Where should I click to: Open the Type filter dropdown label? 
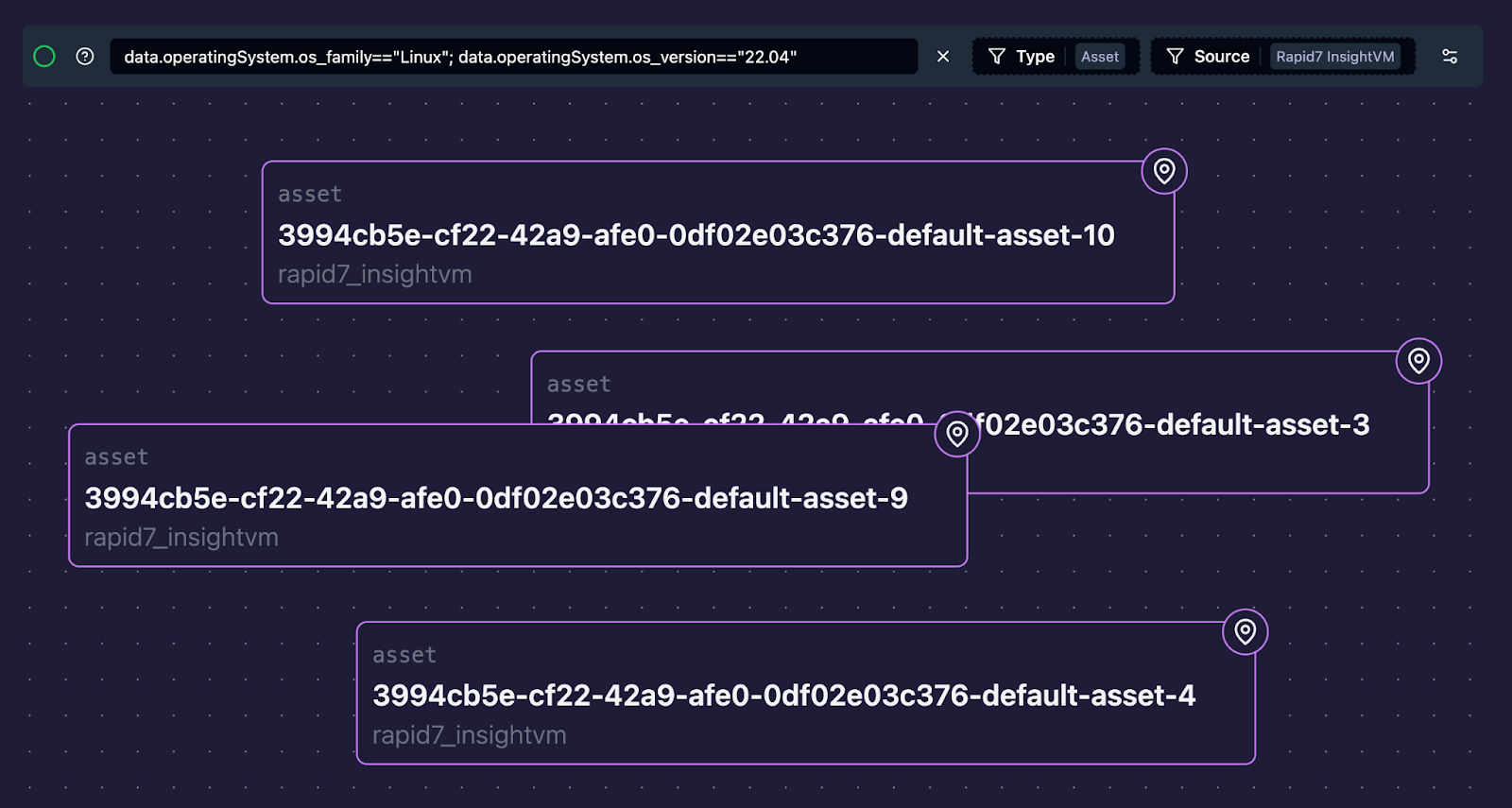[1035, 57]
